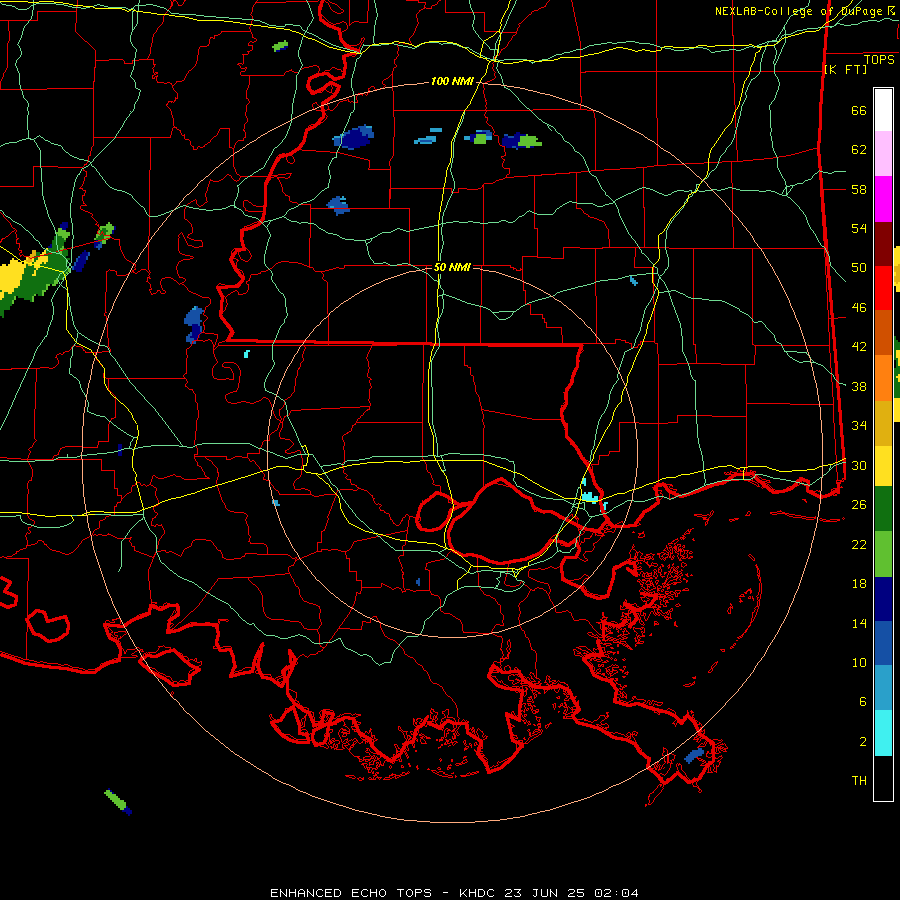900x900 pixels.
Task: Select the navy blue legend swatch
Action: tap(883, 599)
